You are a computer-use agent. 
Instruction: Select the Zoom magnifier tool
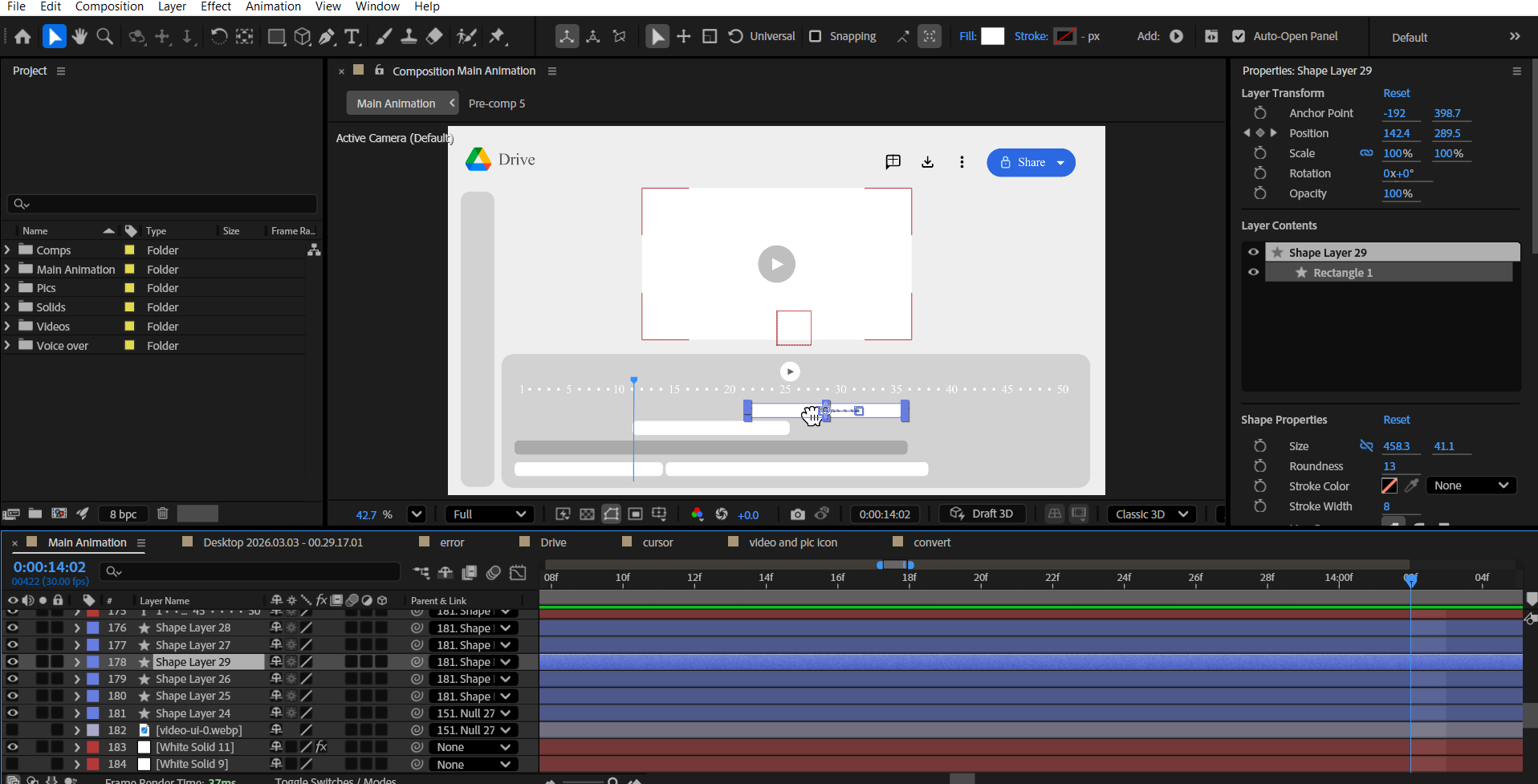(104, 36)
